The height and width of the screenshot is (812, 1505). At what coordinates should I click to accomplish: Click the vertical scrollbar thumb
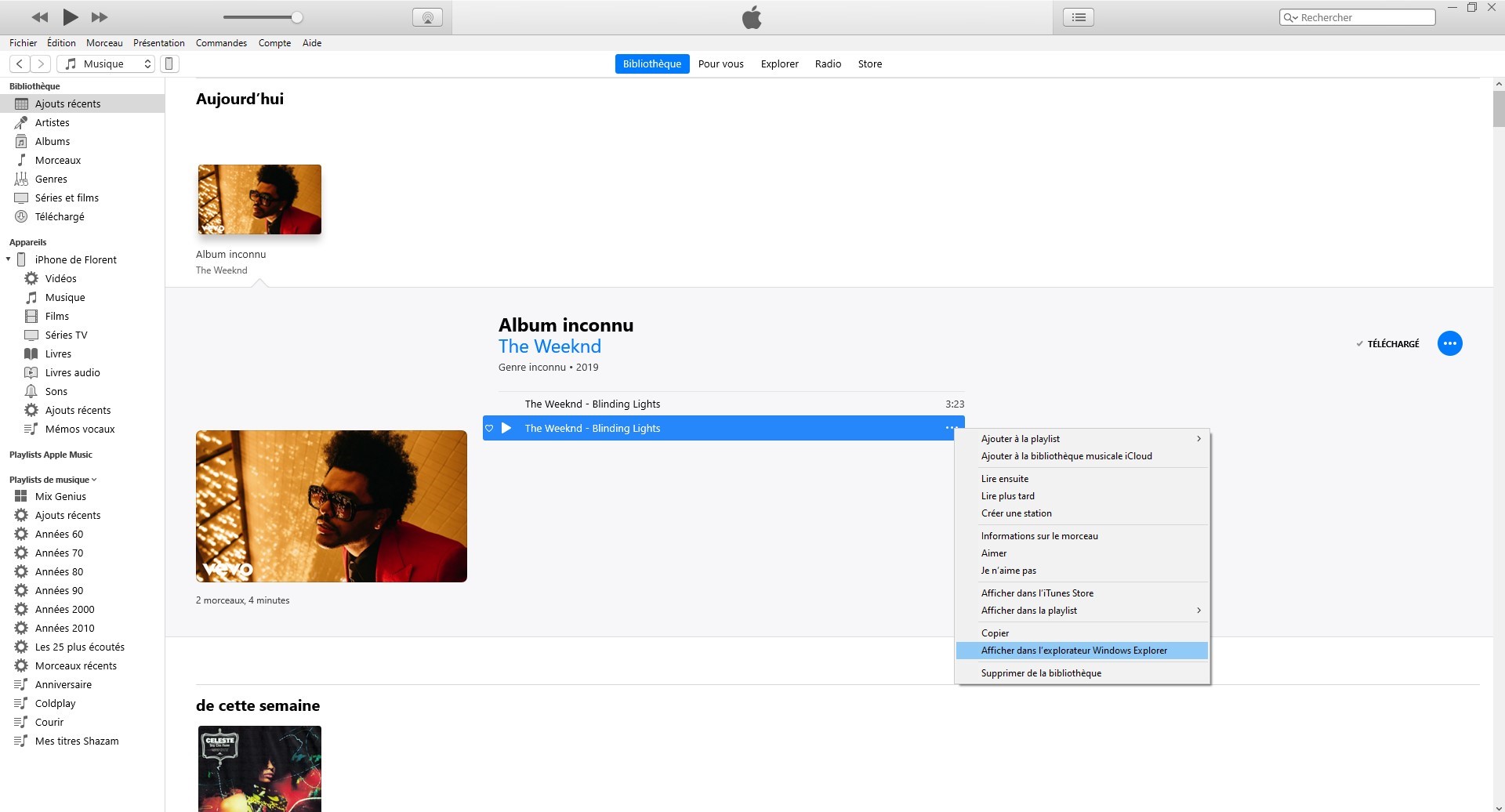click(1498, 109)
